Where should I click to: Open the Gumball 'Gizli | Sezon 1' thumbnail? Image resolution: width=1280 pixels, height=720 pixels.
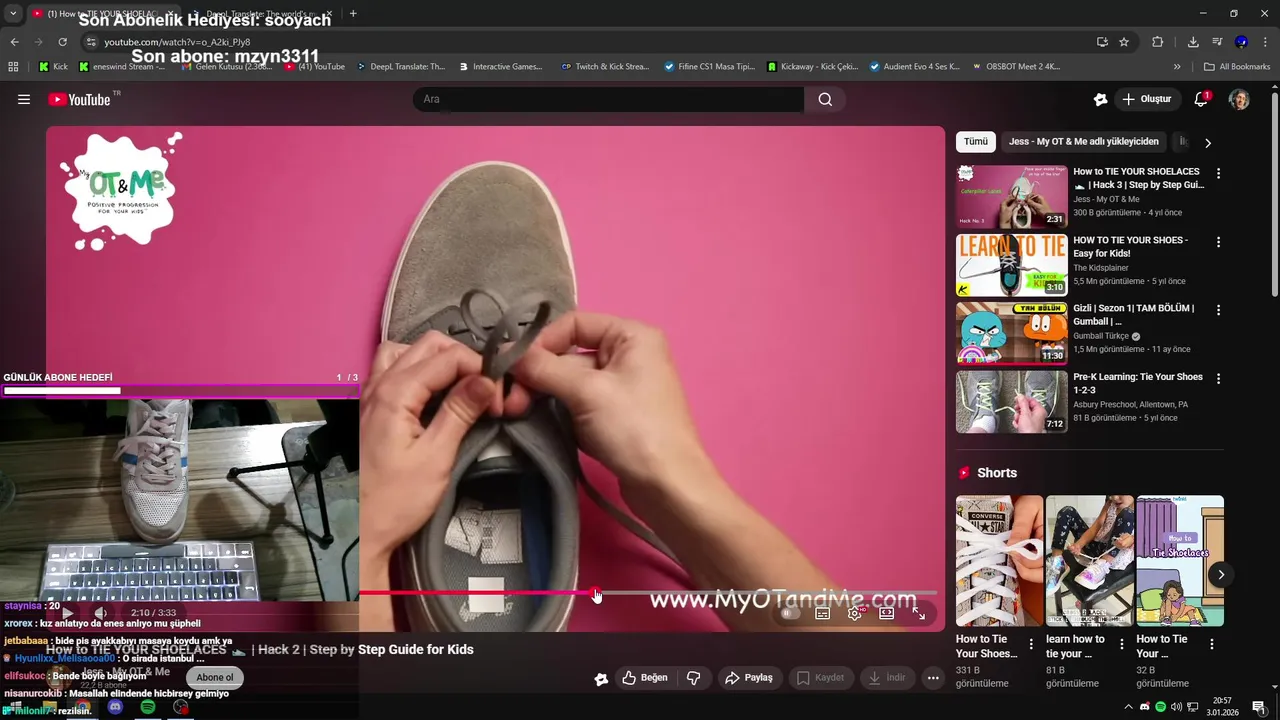[x=1012, y=333]
